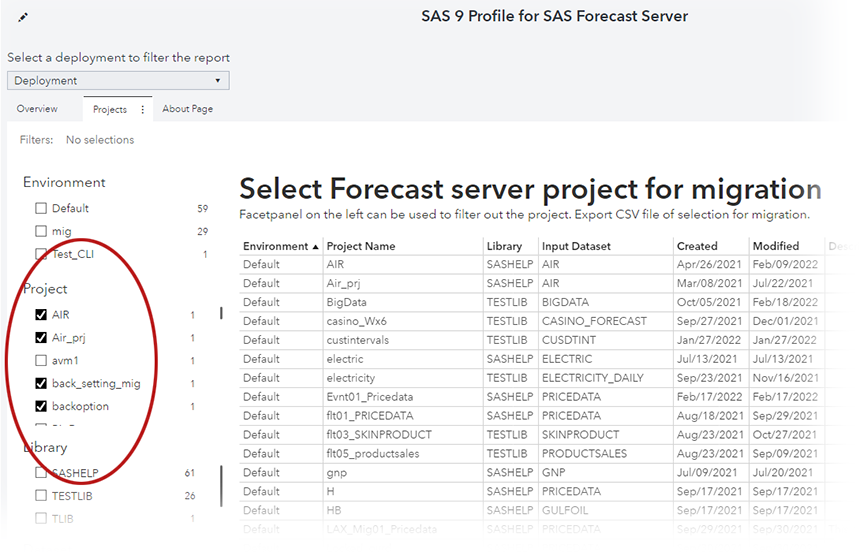
Task: Click the PRODUCTSALES dataset cell
Action: click(584, 454)
